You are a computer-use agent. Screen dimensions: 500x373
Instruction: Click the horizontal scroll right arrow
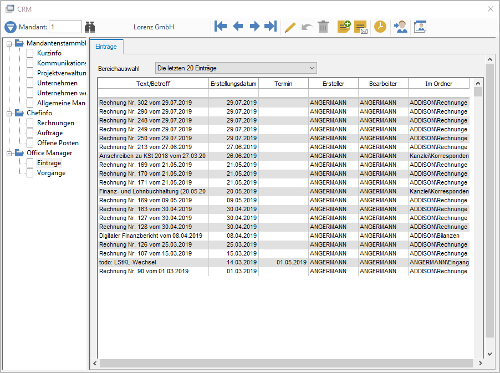click(480, 363)
